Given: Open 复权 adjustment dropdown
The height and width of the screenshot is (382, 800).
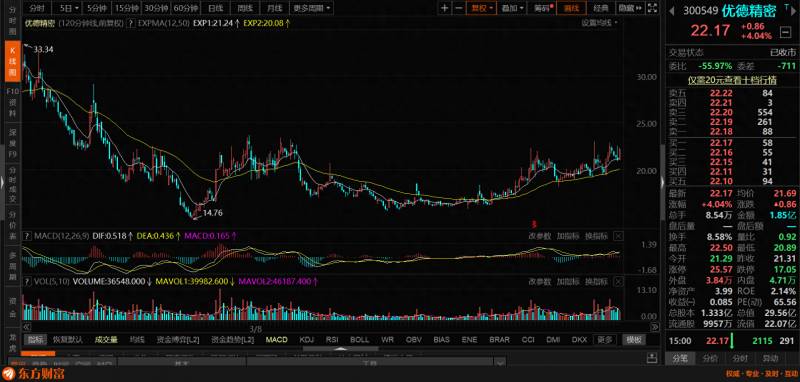Looking at the screenshot, I should (x=482, y=8).
